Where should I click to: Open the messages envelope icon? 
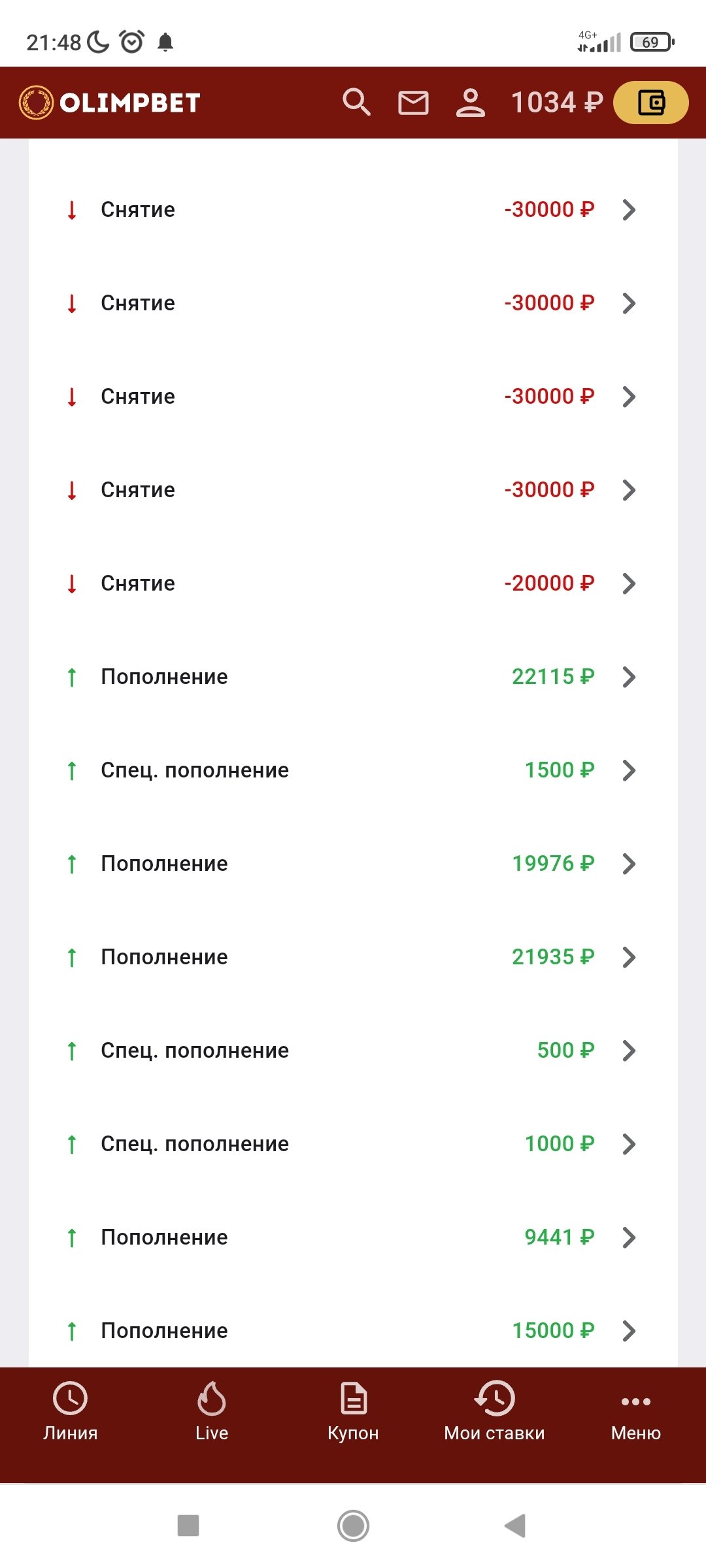click(413, 103)
